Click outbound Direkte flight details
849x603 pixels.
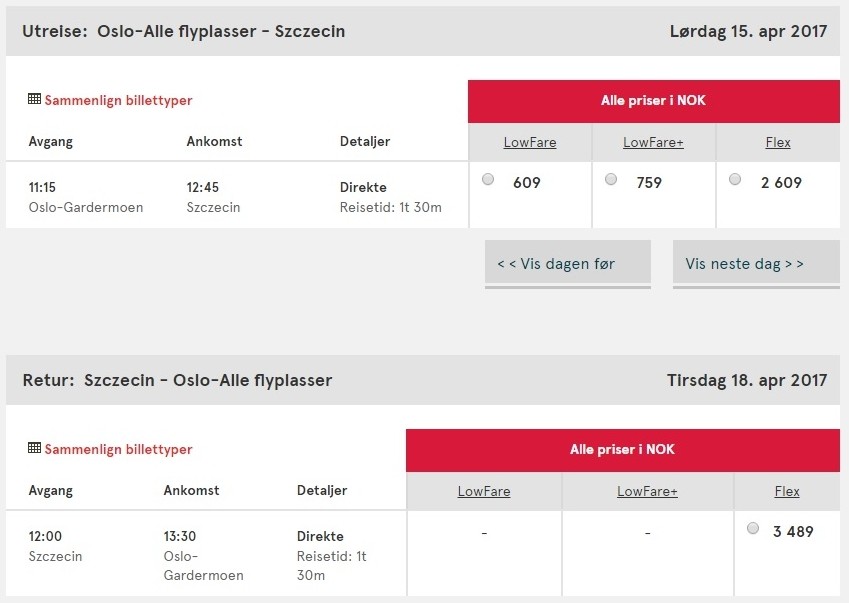tap(363, 187)
